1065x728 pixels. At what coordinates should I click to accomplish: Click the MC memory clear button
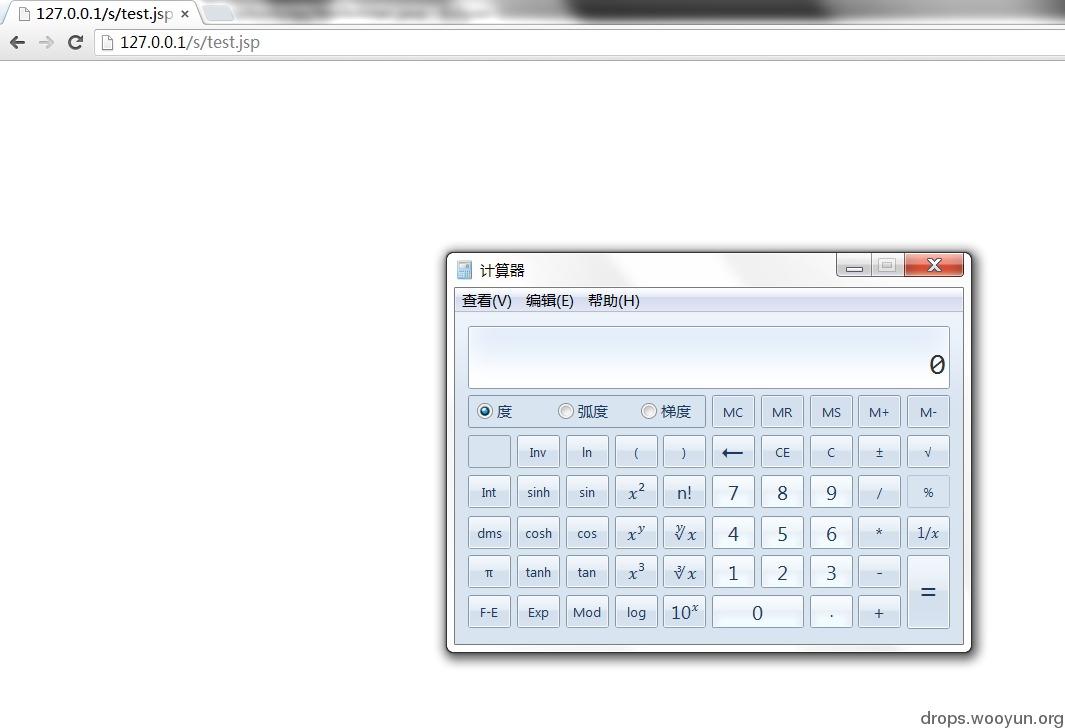pyautogui.click(x=733, y=412)
